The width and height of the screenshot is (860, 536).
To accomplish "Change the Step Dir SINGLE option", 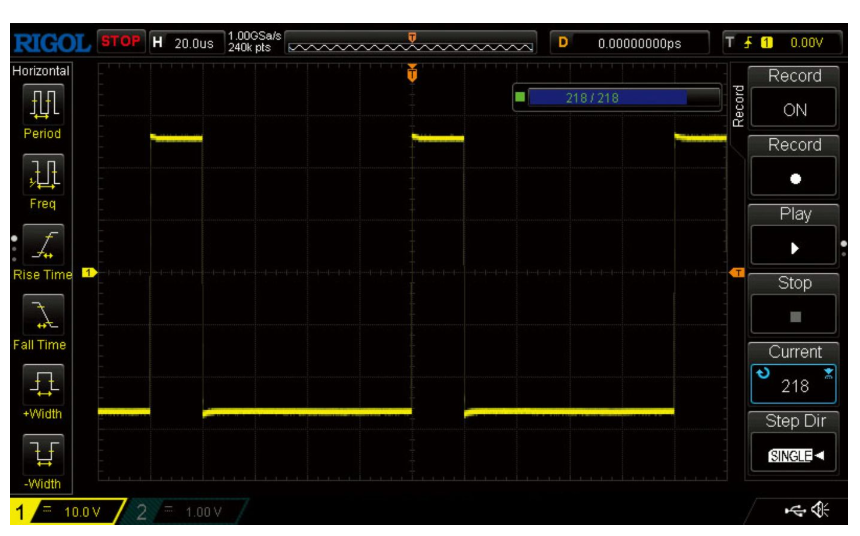I will (x=794, y=455).
